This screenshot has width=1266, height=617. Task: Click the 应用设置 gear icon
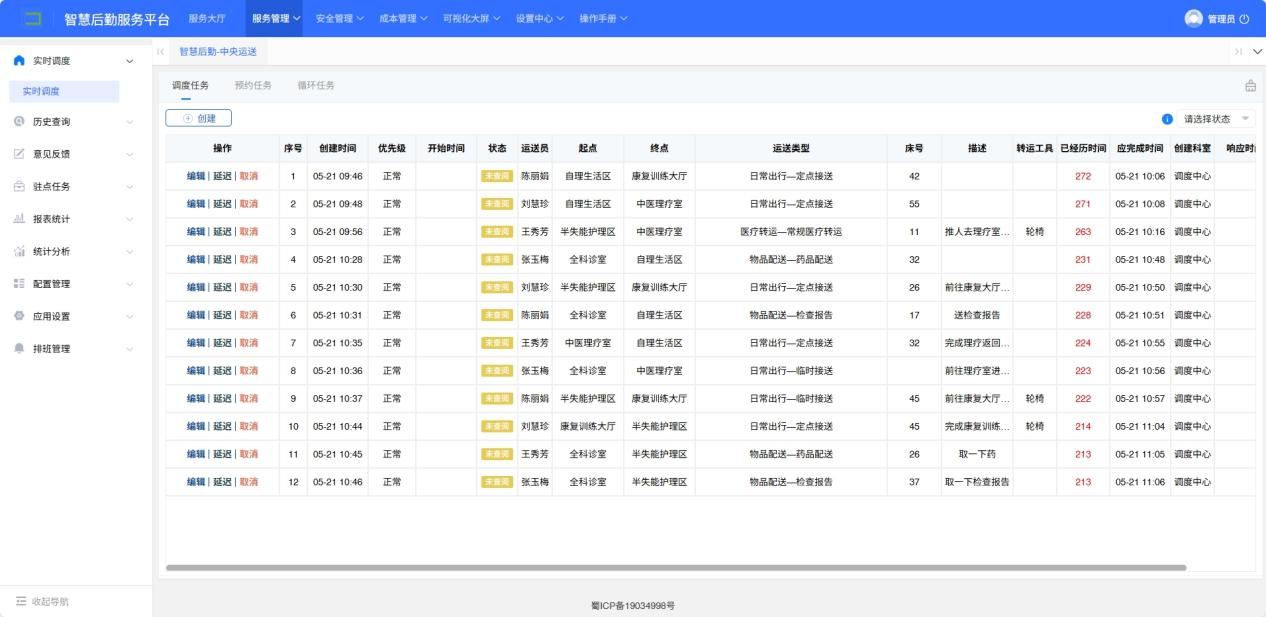pos(19,317)
